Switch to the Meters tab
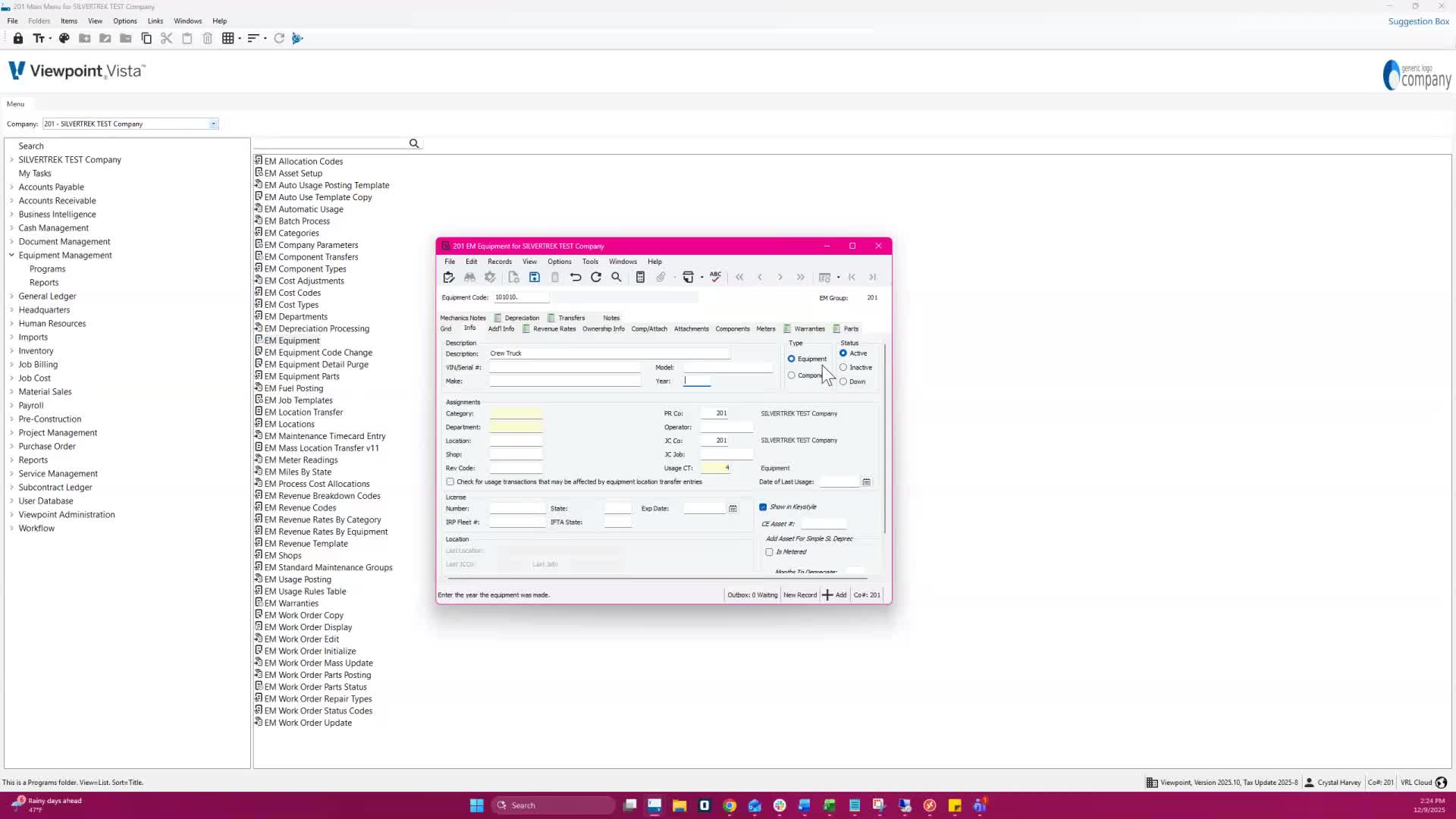This screenshot has width=1456, height=819. point(765,329)
